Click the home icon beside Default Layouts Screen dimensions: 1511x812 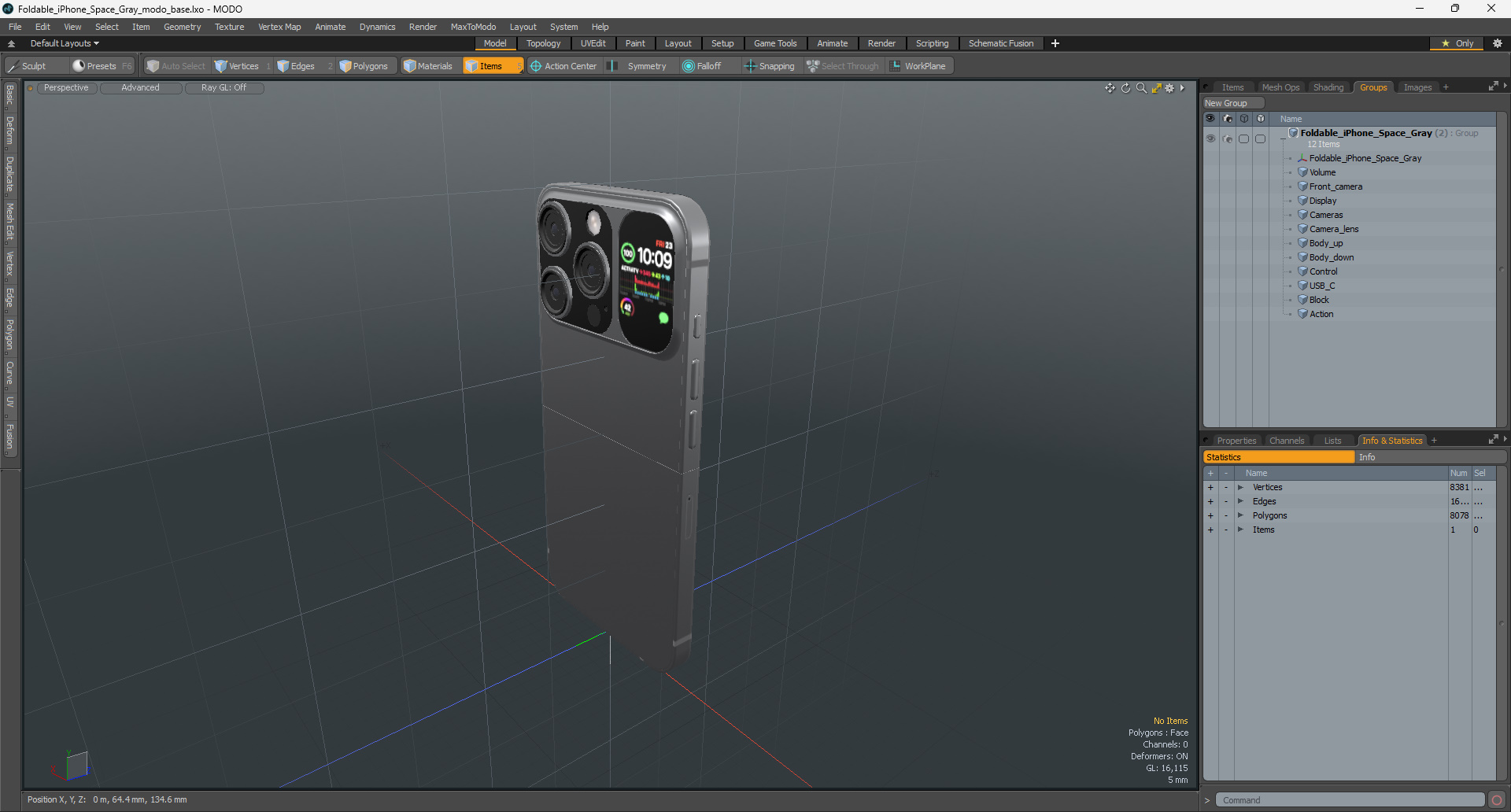coord(11,43)
